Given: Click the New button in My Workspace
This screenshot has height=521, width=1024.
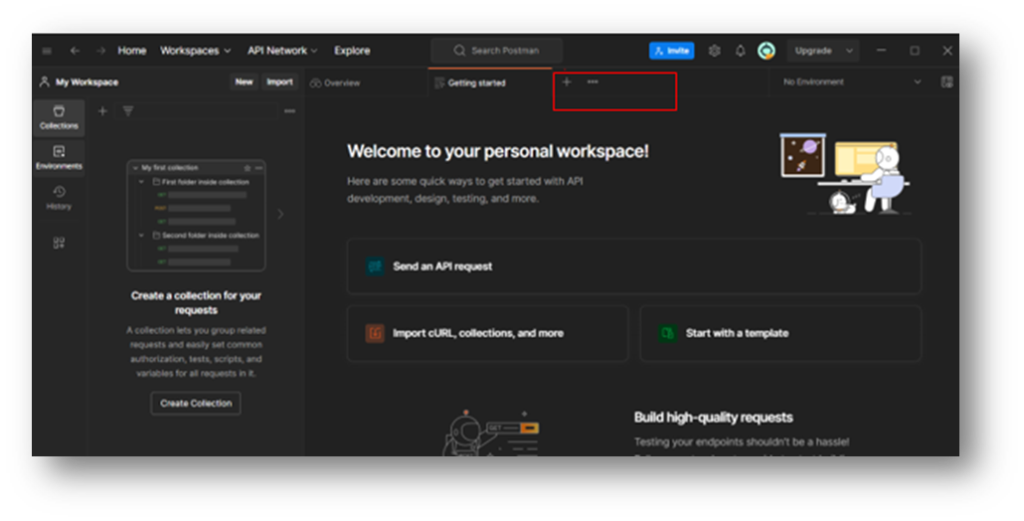Looking at the screenshot, I should pos(244,82).
